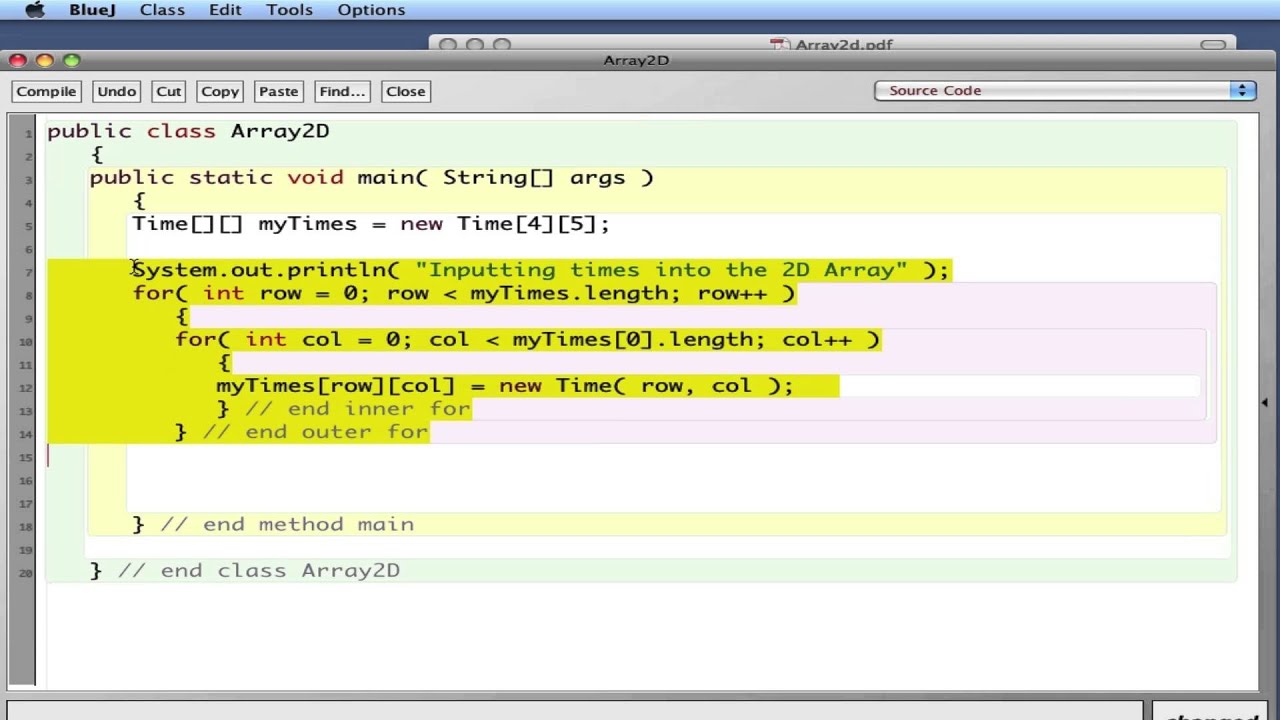1280x720 pixels.
Task: Click the '// end class Array2D' comment
Action: pos(259,571)
